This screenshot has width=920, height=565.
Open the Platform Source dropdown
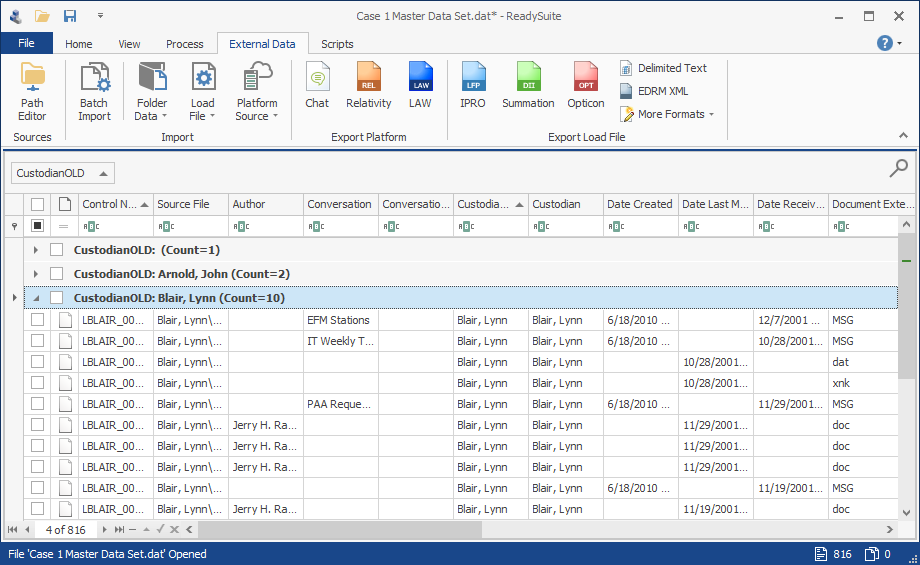tap(256, 92)
